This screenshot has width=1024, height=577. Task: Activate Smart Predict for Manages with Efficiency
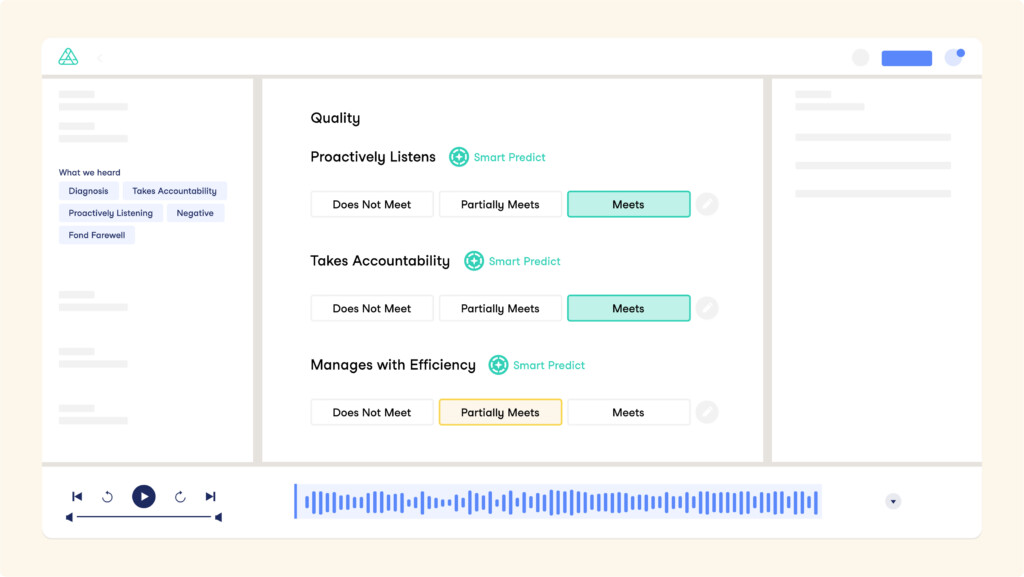(x=498, y=365)
